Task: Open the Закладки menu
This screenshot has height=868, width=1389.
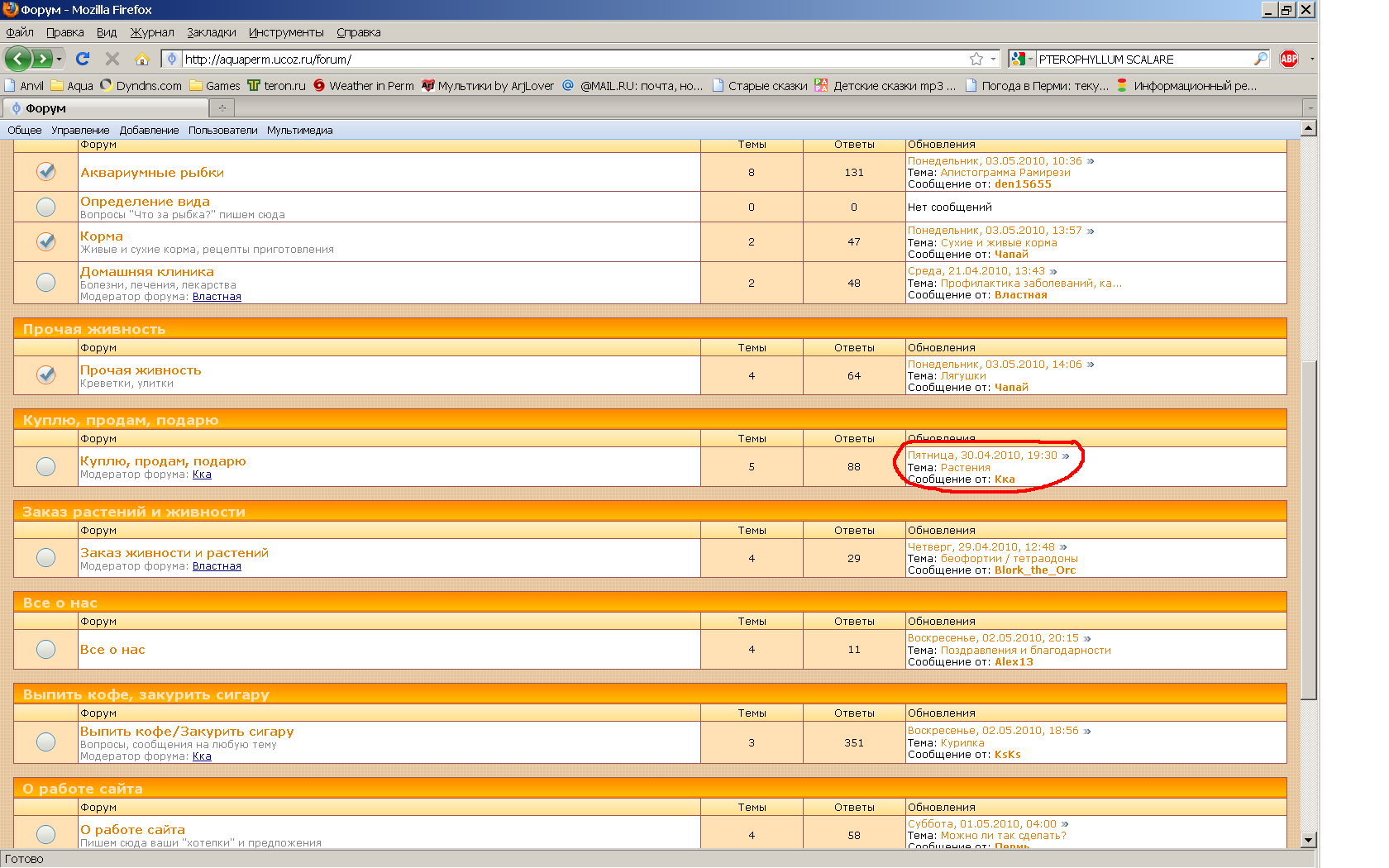Action: (x=211, y=32)
